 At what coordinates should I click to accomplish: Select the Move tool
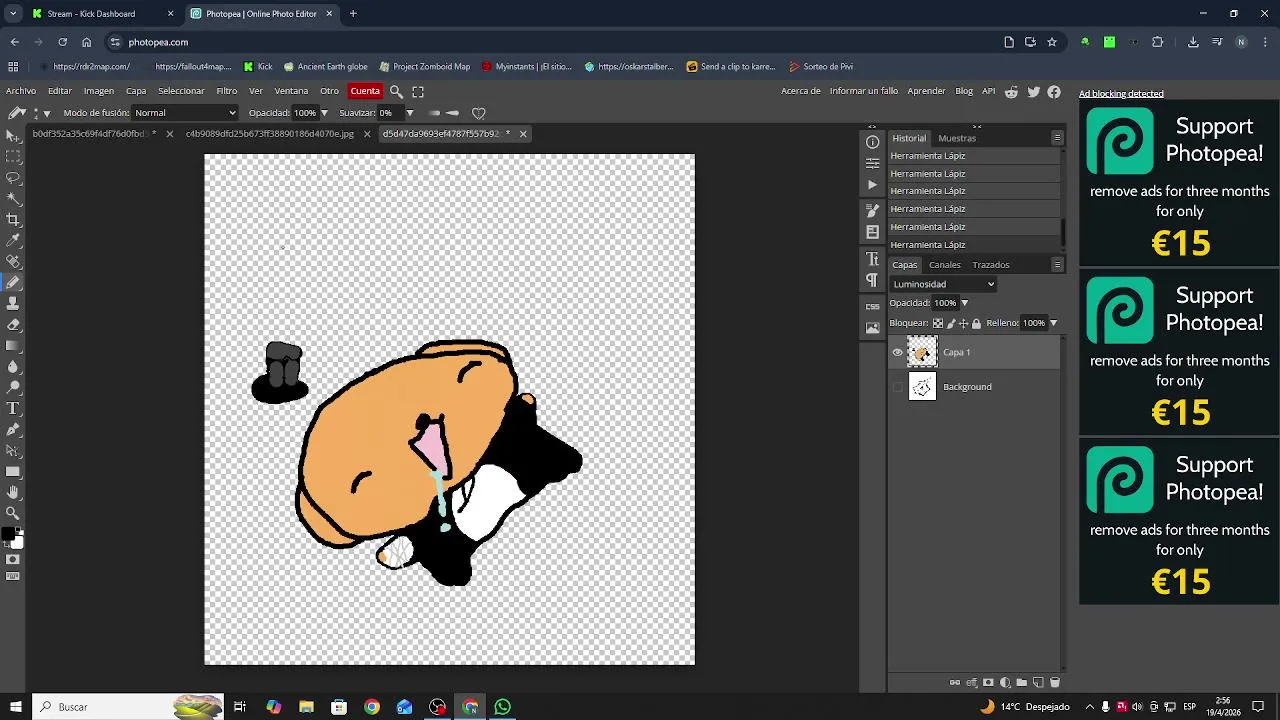coord(13,135)
